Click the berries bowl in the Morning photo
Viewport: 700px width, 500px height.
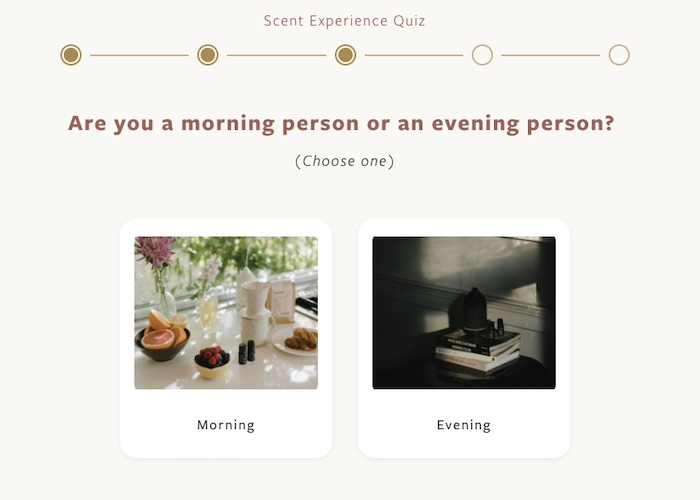click(x=212, y=362)
